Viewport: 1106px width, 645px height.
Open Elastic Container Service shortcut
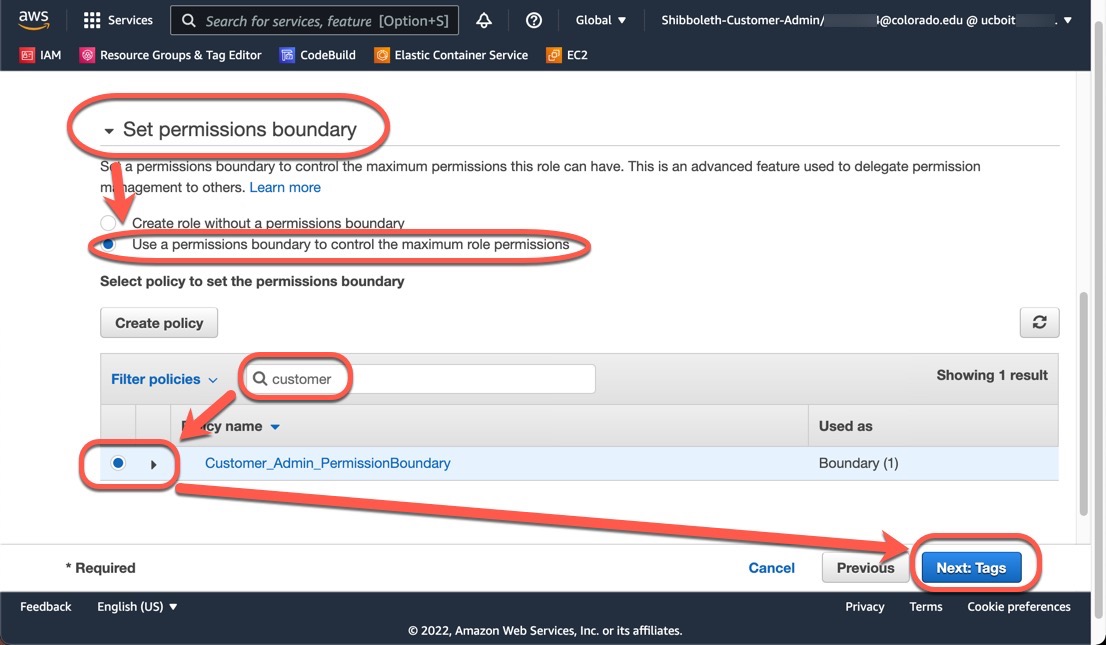click(x=451, y=55)
